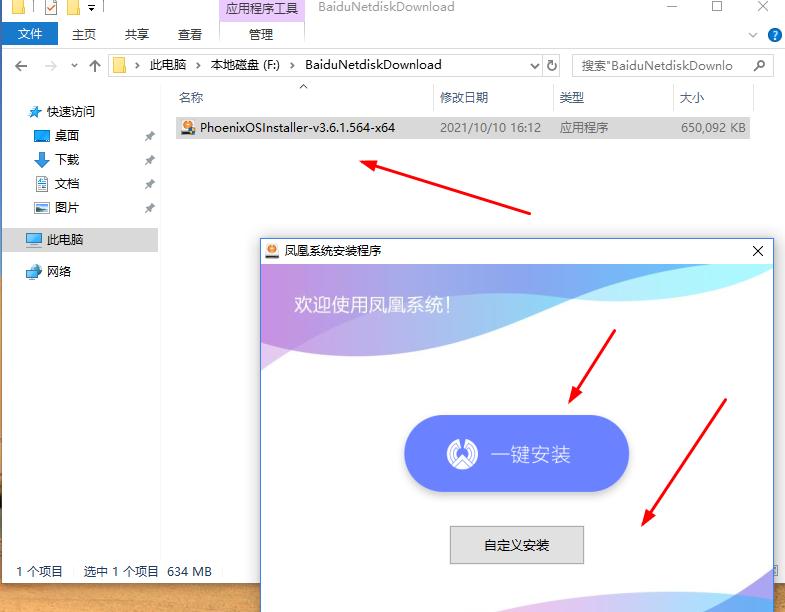Viewport: 785px width, 612px height.
Task: Click the Explorer title bar folder icon
Action: tap(19, 7)
